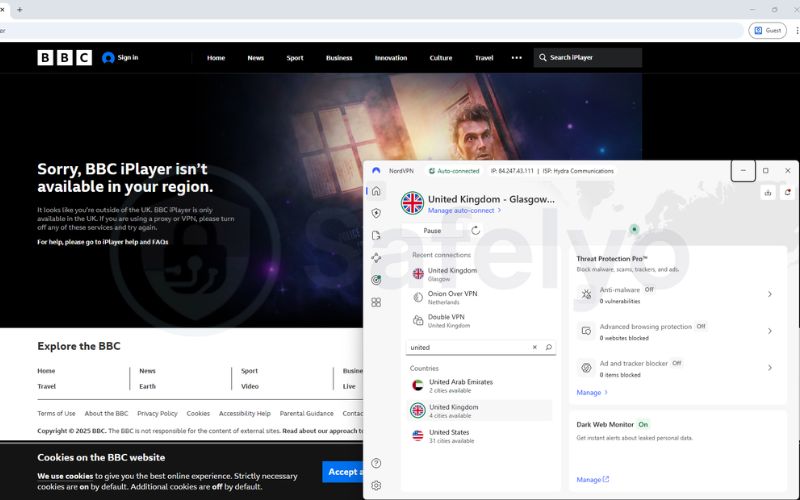This screenshot has width=800, height=500.
Task: Open the file share icon in NordVPN sidebar
Action: [x=376, y=235]
